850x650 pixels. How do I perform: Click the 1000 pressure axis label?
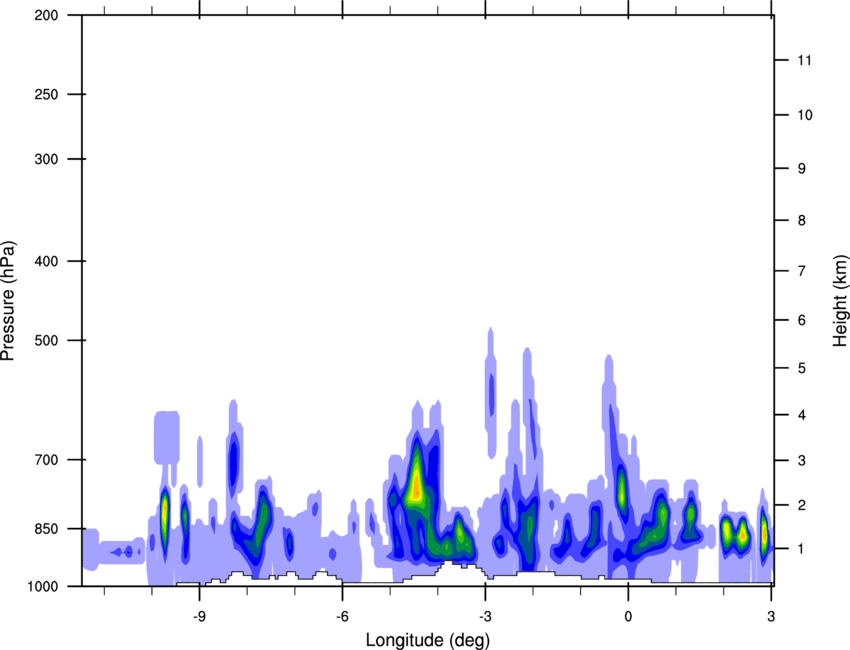coord(42,586)
